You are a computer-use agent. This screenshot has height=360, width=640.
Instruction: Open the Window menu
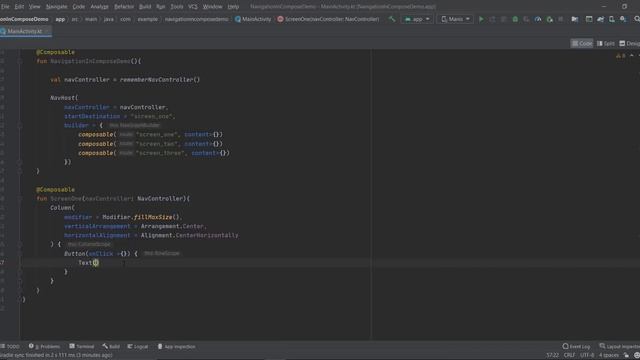[x=212, y=7]
